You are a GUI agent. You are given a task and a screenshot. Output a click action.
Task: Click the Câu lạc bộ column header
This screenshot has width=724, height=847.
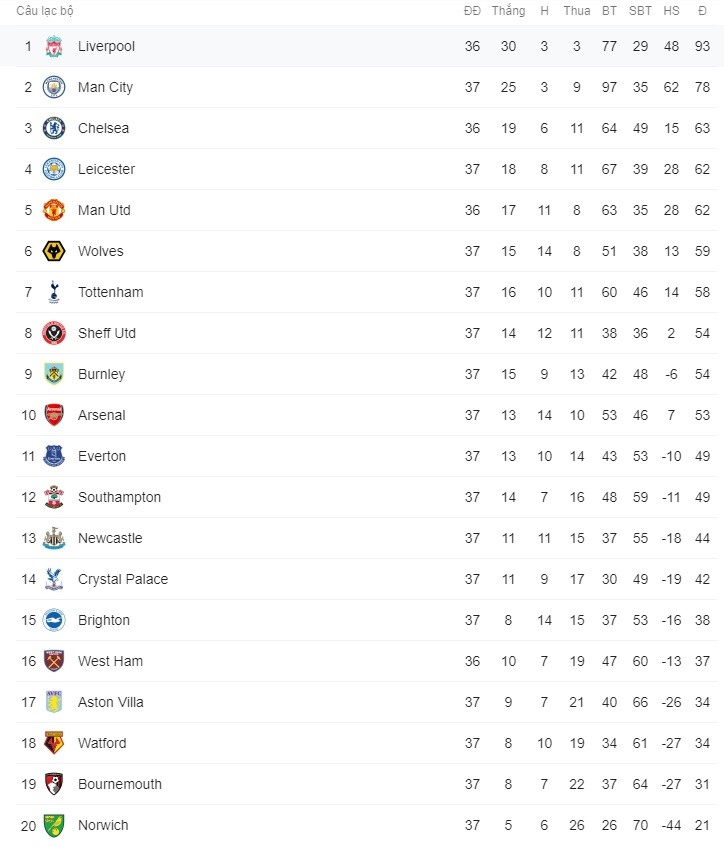(x=45, y=11)
